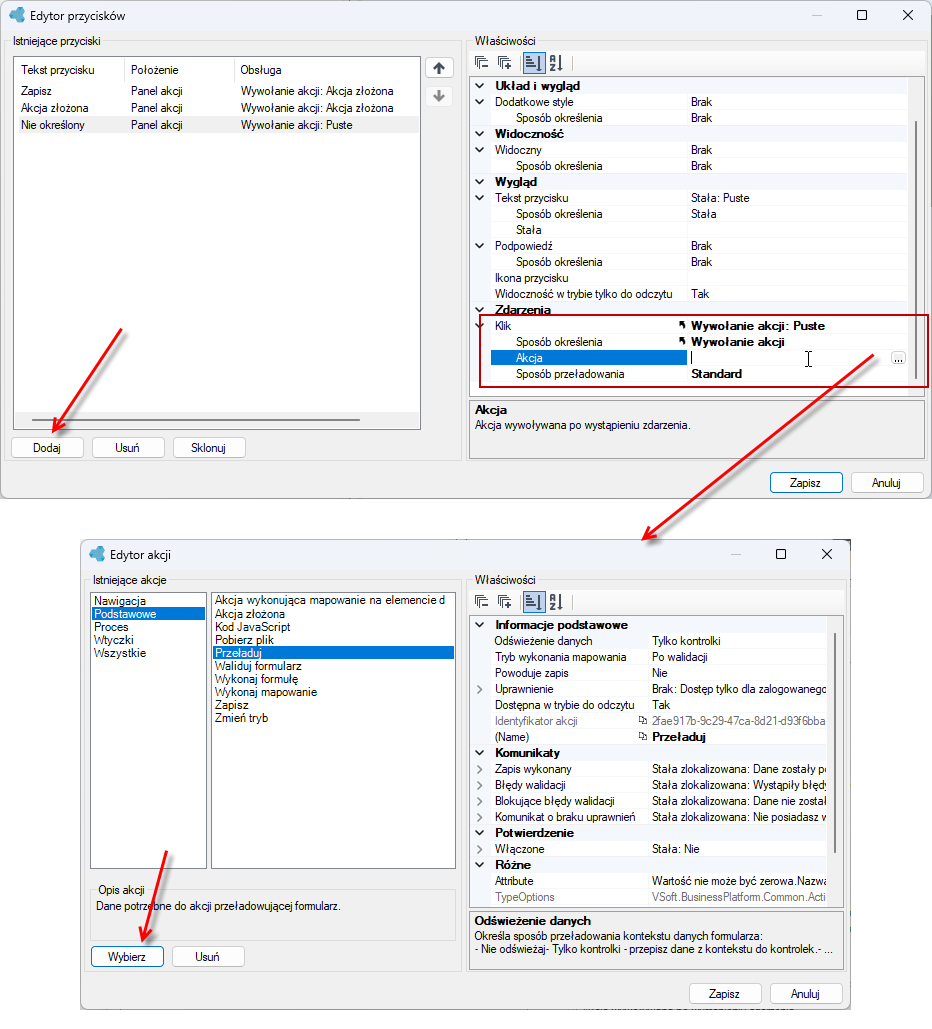The height and width of the screenshot is (1029, 932).
Task: Collapse the Komunikaty category
Action: coord(480,753)
